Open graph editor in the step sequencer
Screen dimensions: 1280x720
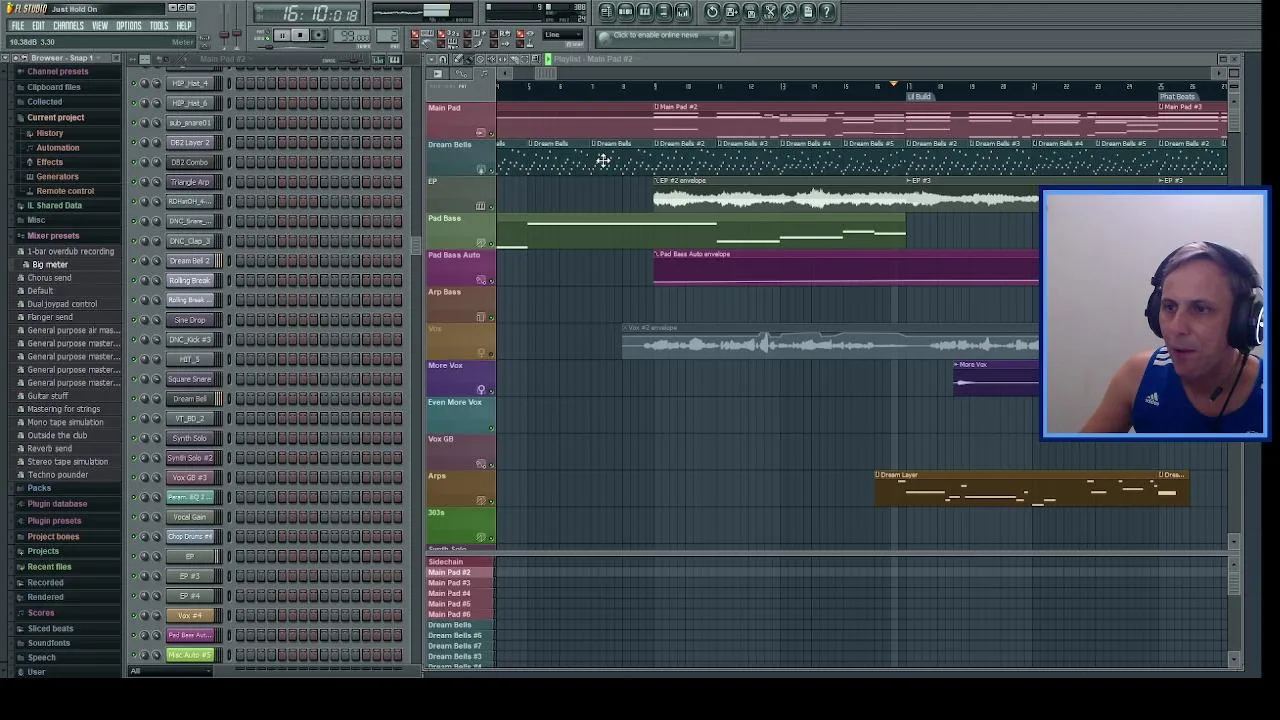tap(378, 60)
